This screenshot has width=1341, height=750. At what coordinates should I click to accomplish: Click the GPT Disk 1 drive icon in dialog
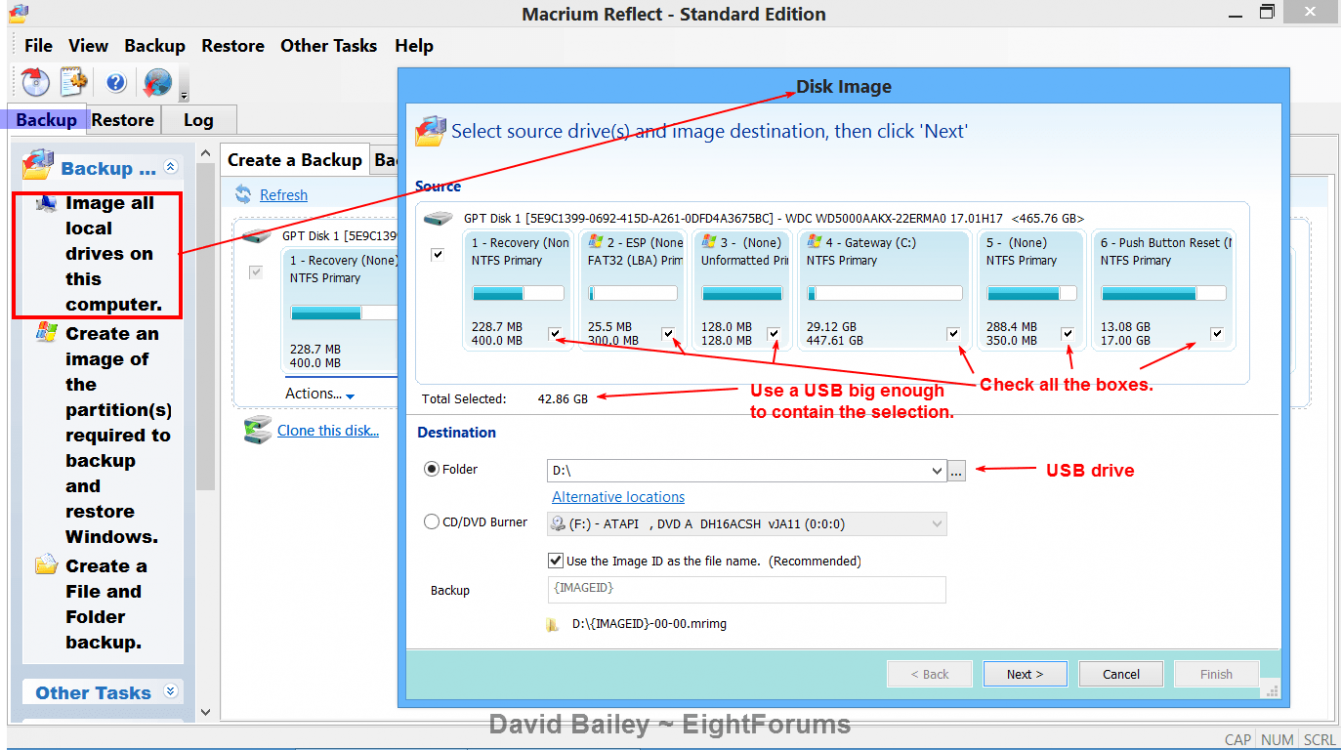[438, 218]
